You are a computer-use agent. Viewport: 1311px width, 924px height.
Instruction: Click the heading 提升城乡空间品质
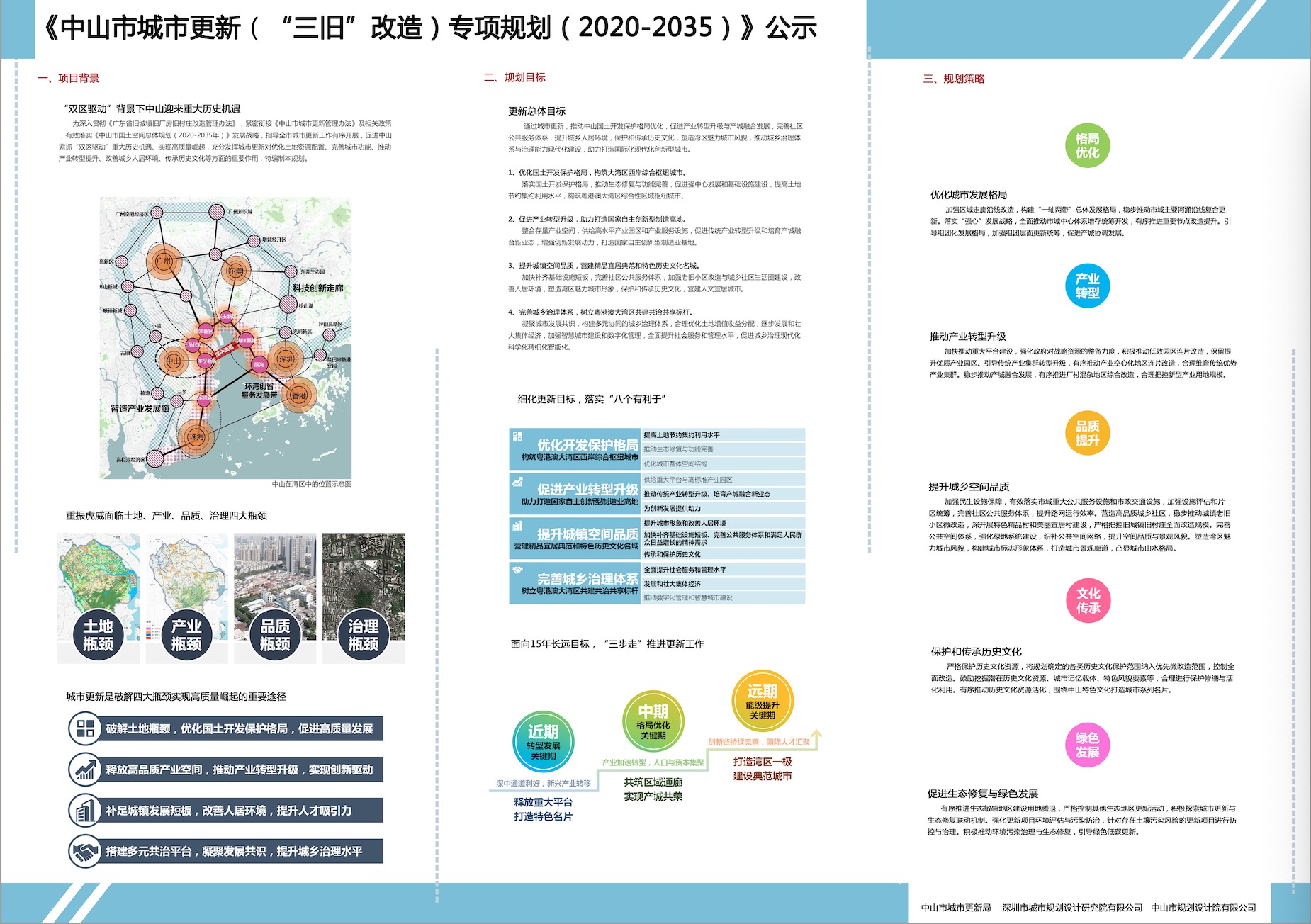point(969,487)
